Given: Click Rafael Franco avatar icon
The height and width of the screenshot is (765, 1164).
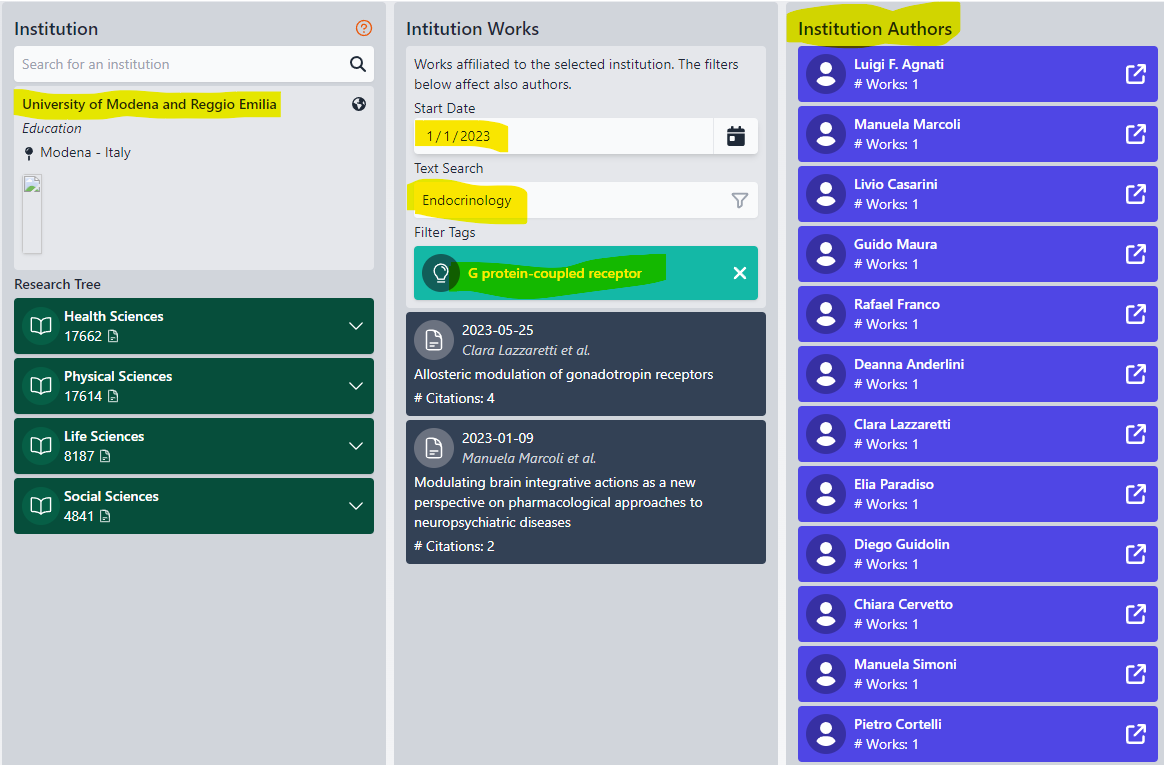Looking at the screenshot, I should point(825,315).
